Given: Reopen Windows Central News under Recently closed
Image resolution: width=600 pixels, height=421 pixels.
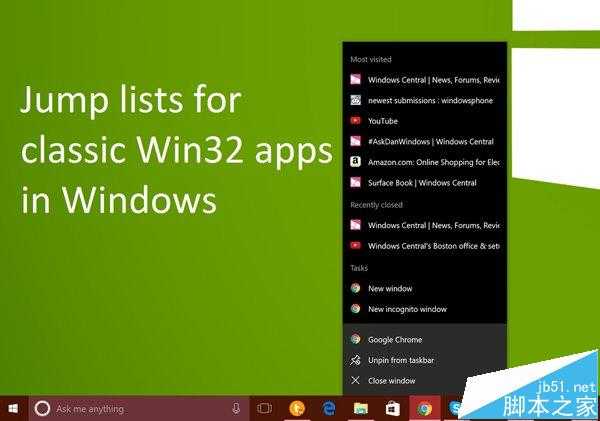Looking at the screenshot, I should click(425, 225).
